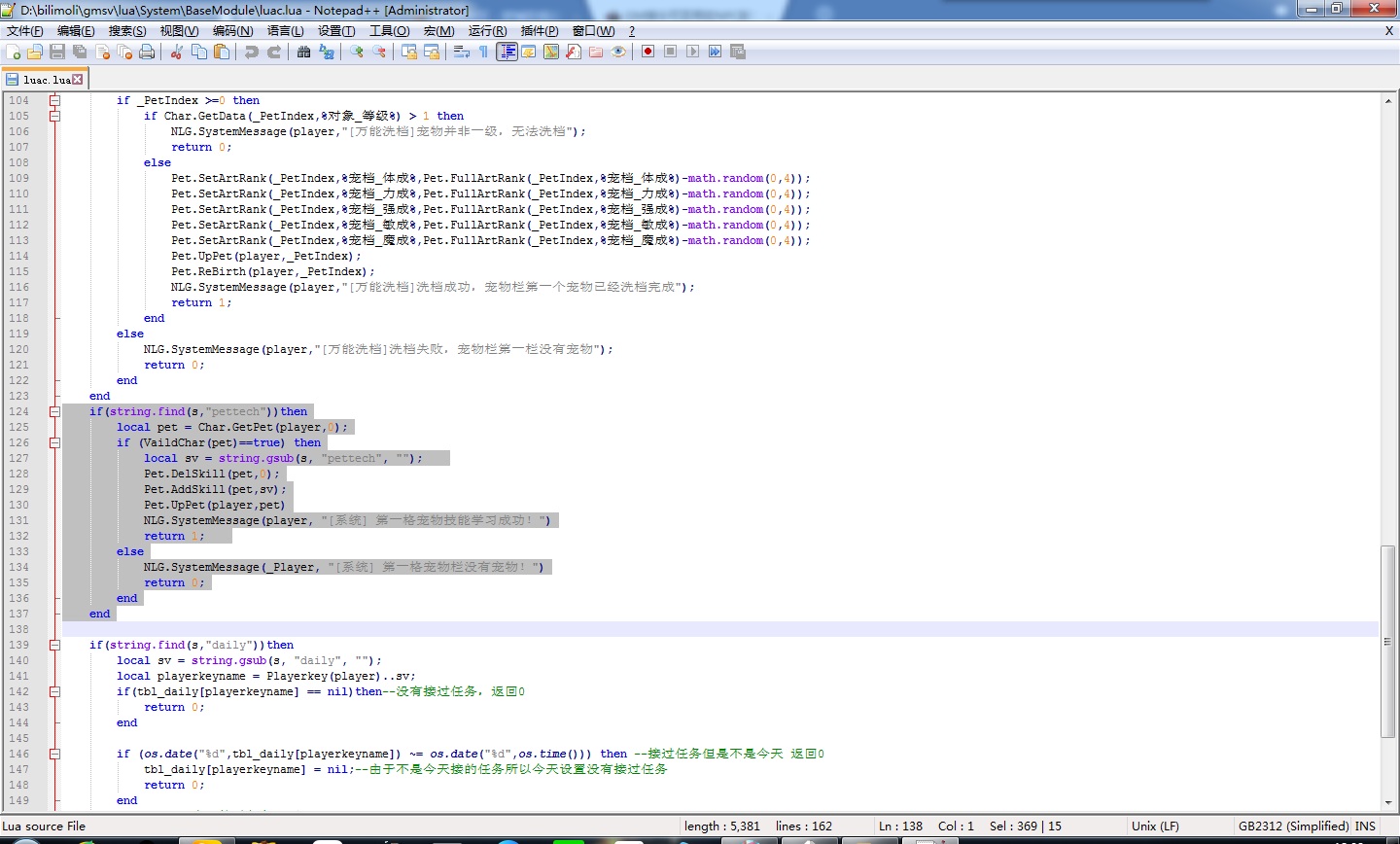Collapse the fold at line 104
This screenshot has width=1400, height=844.
point(55,100)
